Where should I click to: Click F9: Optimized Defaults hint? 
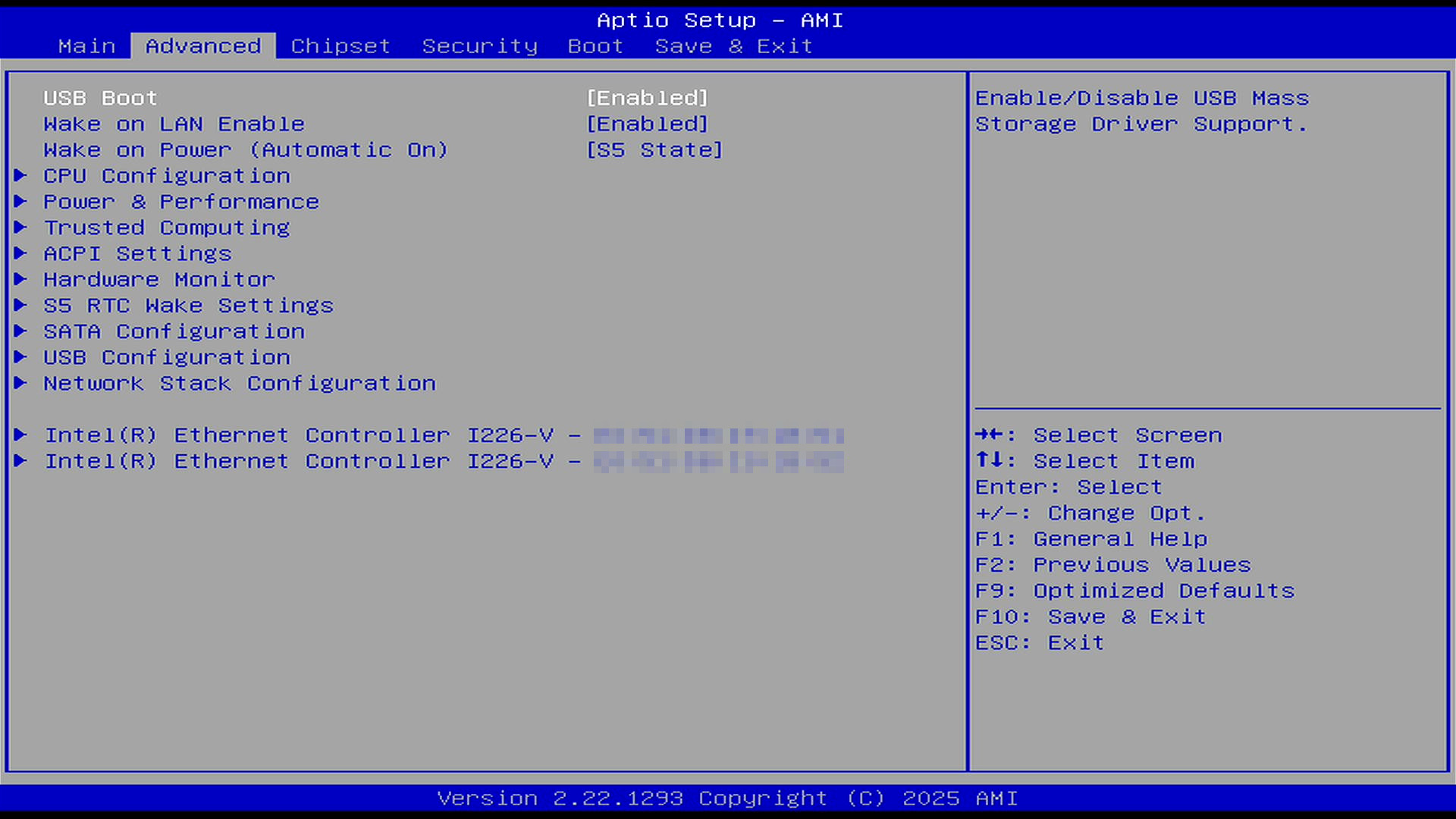[x=1134, y=591]
